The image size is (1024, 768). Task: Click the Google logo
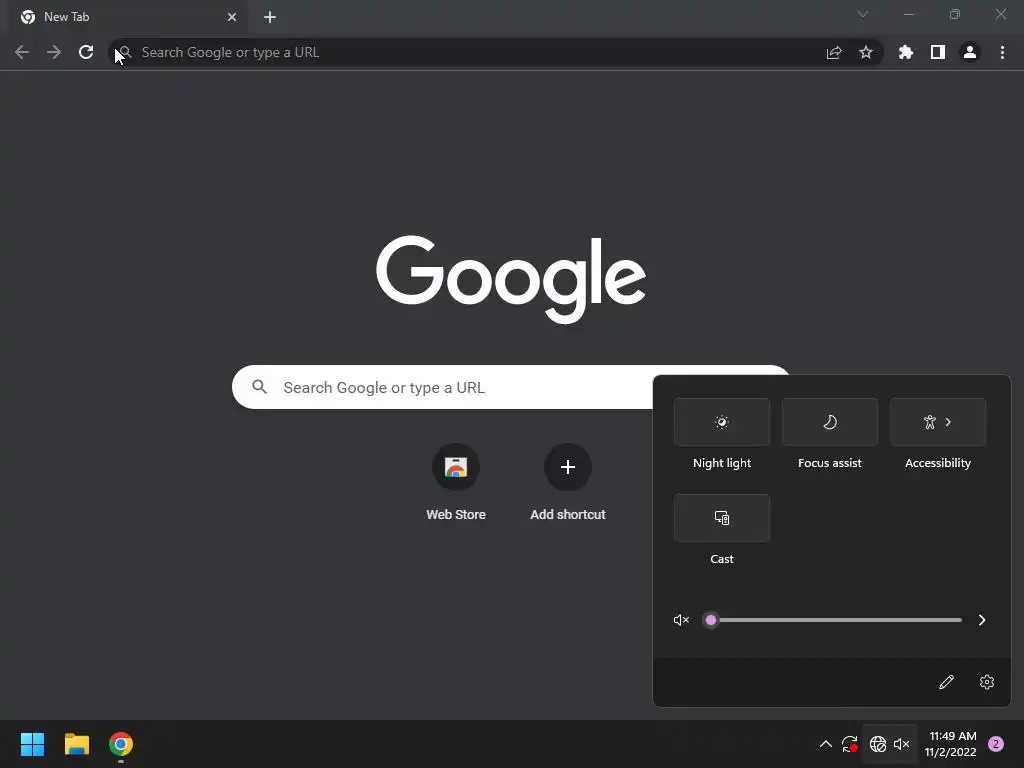tap(511, 280)
